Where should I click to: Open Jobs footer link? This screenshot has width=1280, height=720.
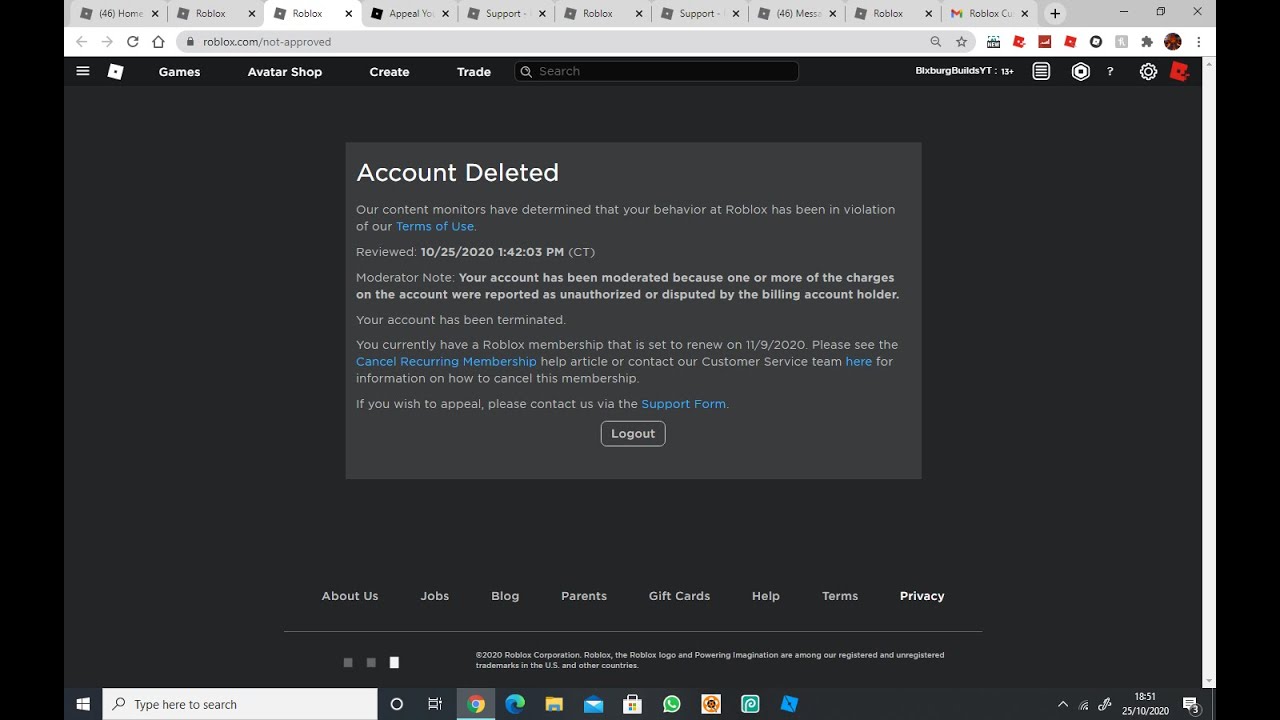click(x=435, y=596)
